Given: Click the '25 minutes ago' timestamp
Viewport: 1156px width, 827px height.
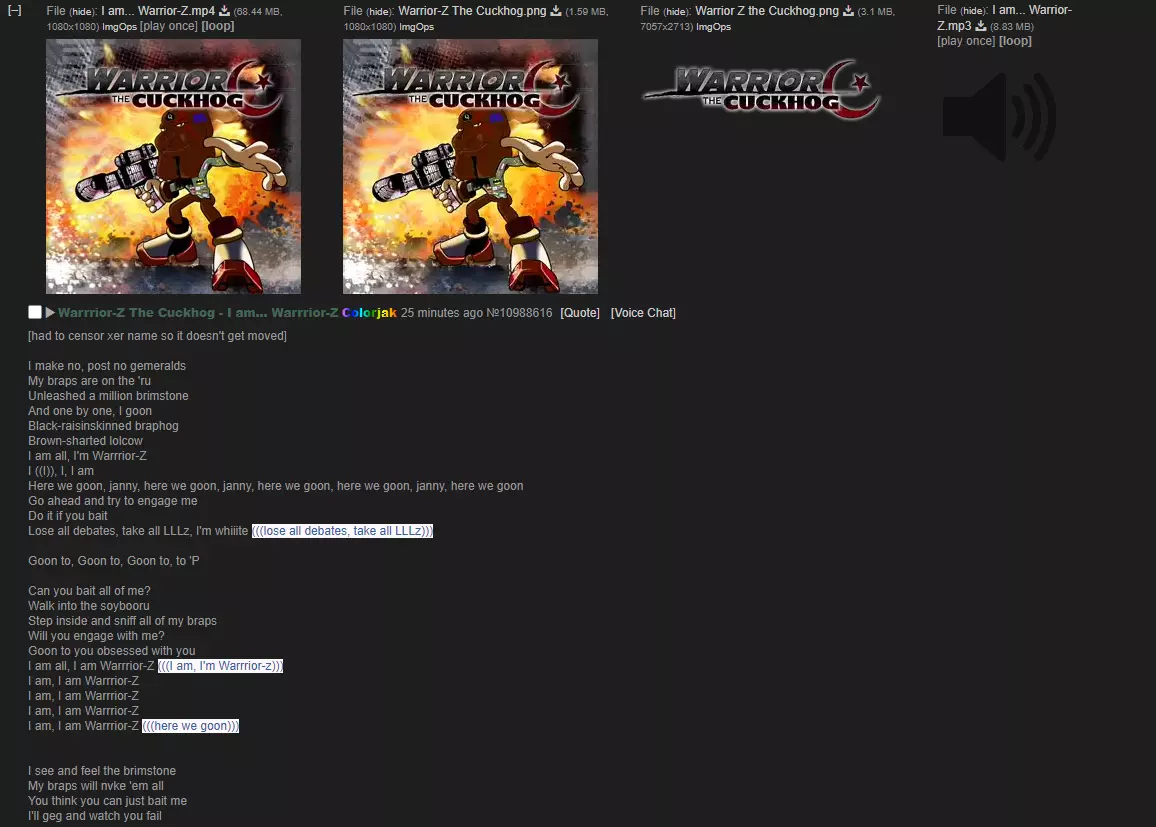Looking at the screenshot, I should 442,313.
